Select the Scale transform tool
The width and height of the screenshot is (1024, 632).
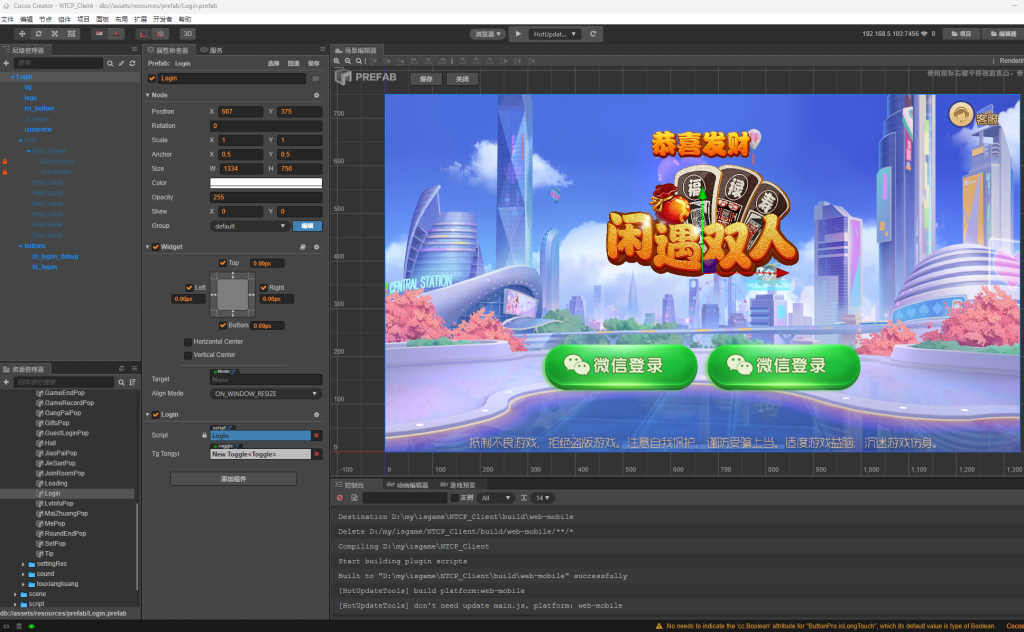tap(55, 34)
